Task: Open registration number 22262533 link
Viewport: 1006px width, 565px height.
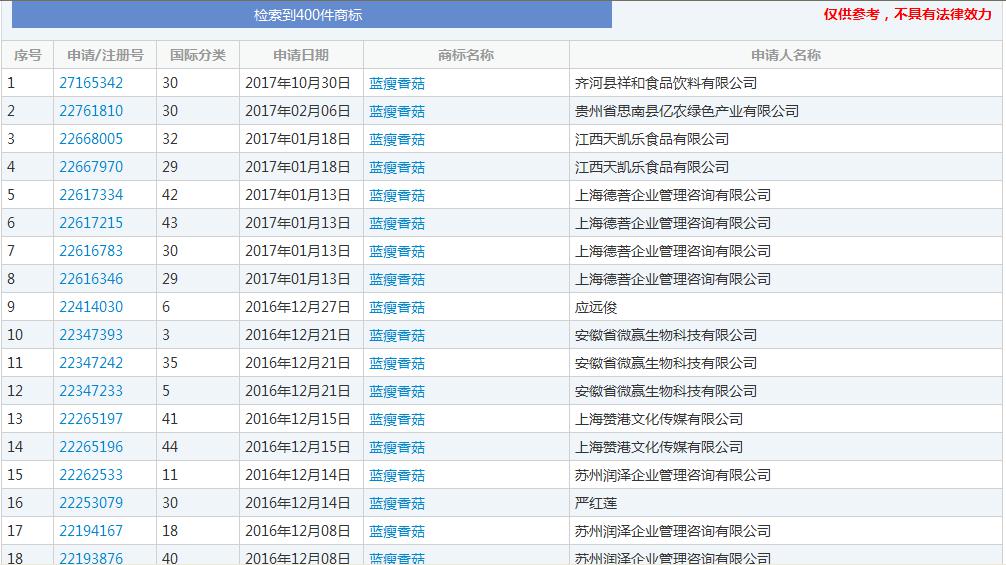Action: coord(91,475)
